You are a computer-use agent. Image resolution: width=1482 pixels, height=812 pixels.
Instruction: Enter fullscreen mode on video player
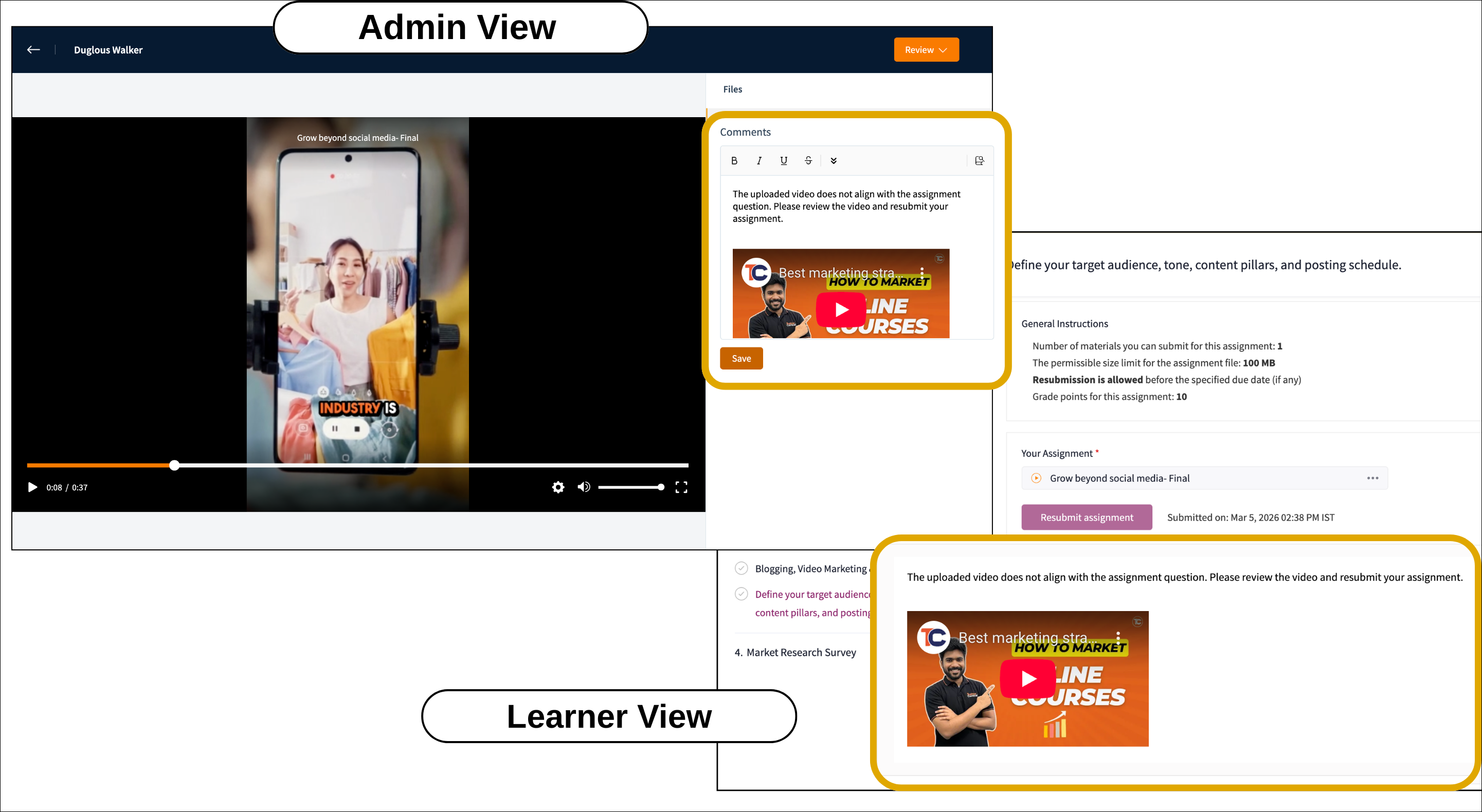tap(681, 487)
